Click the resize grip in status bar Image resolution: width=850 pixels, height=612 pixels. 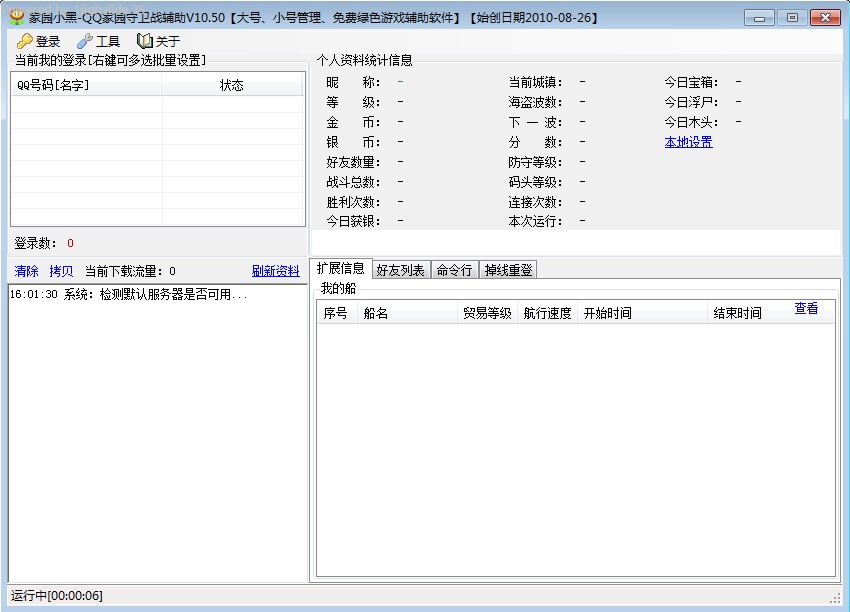pos(835,597)
